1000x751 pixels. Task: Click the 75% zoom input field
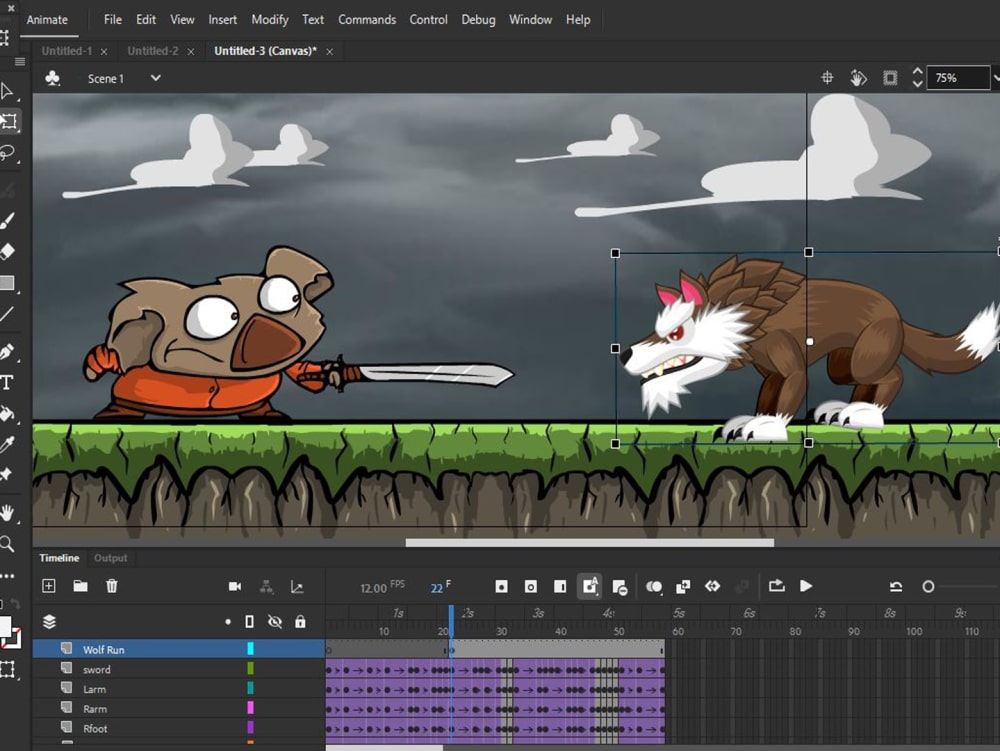958,78
